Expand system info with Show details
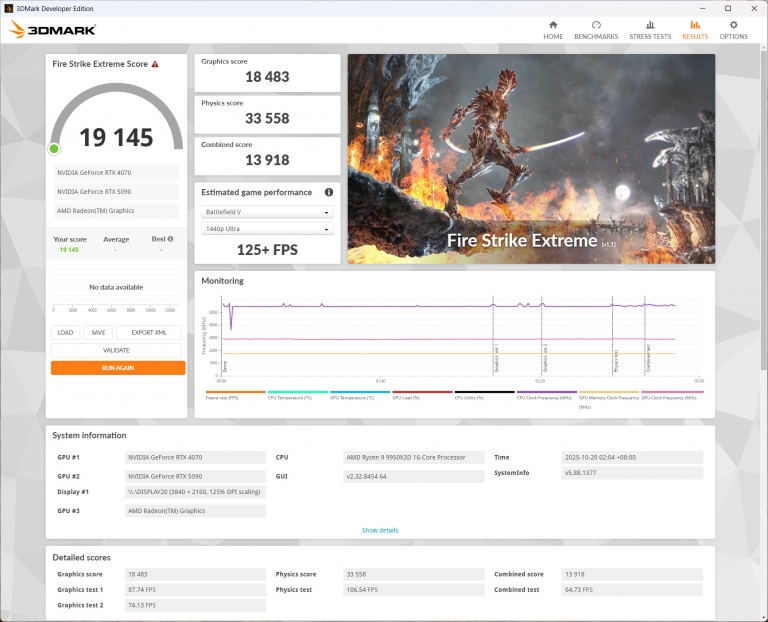768x622 pixels. [380, 530]
